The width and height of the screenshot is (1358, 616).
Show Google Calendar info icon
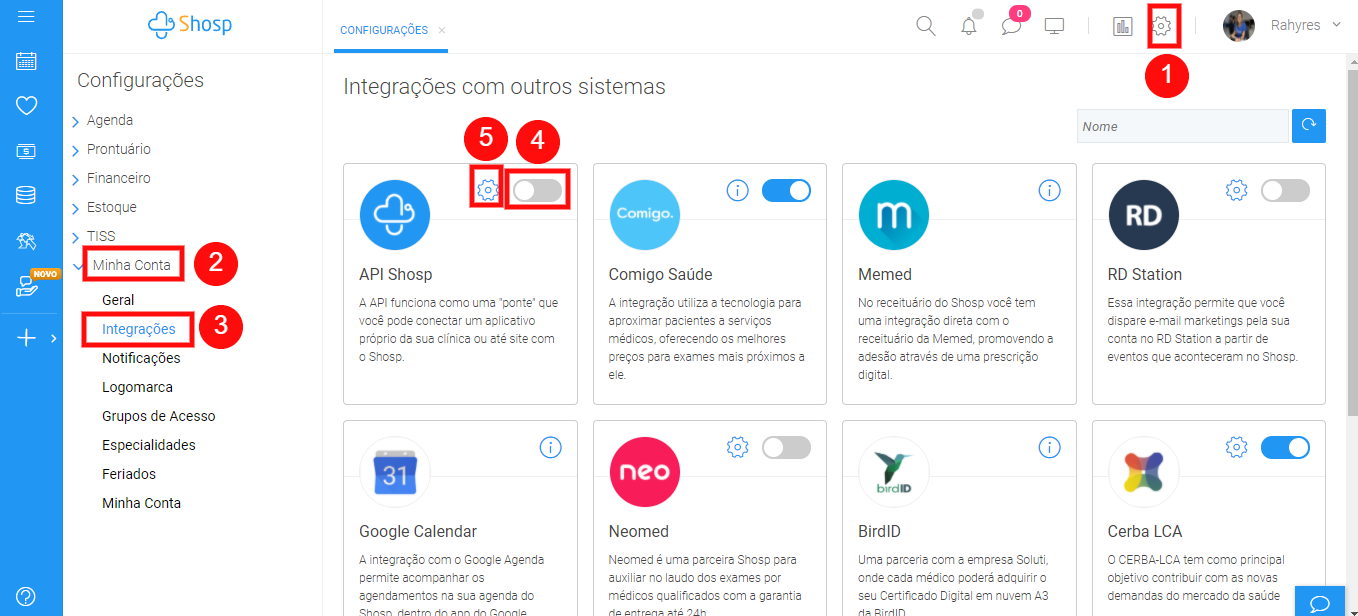550,447
